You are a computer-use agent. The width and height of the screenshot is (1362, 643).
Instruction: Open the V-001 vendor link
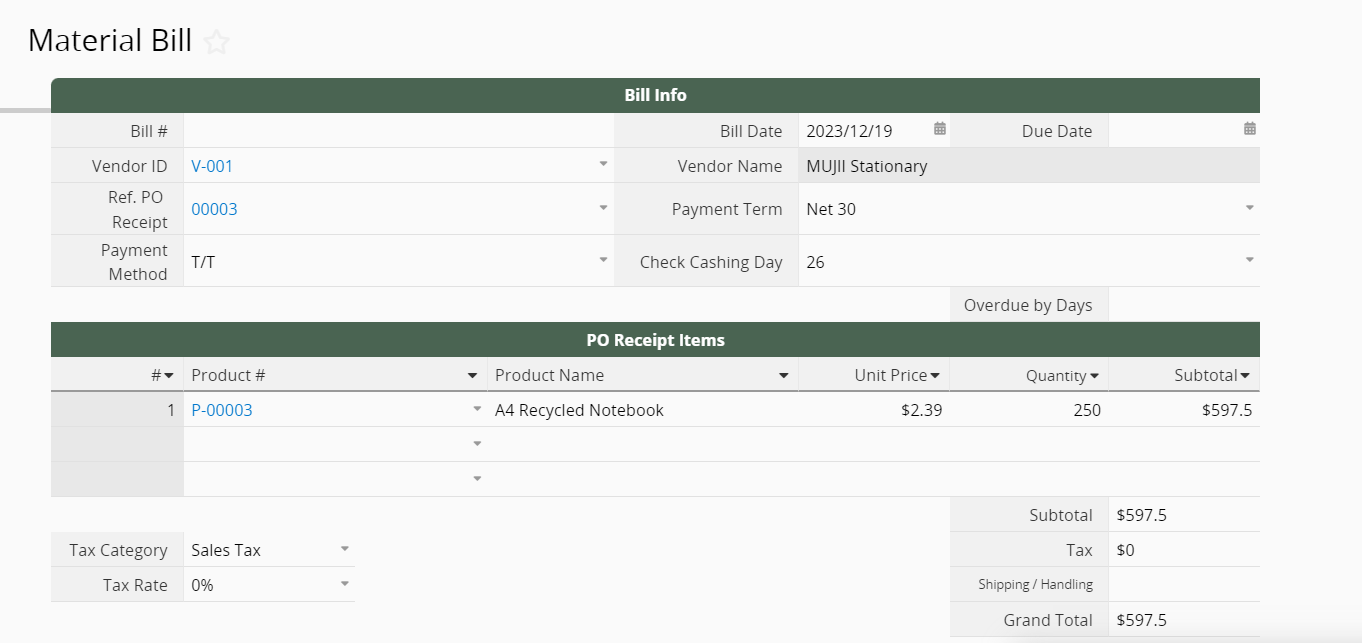coord(212,167)
